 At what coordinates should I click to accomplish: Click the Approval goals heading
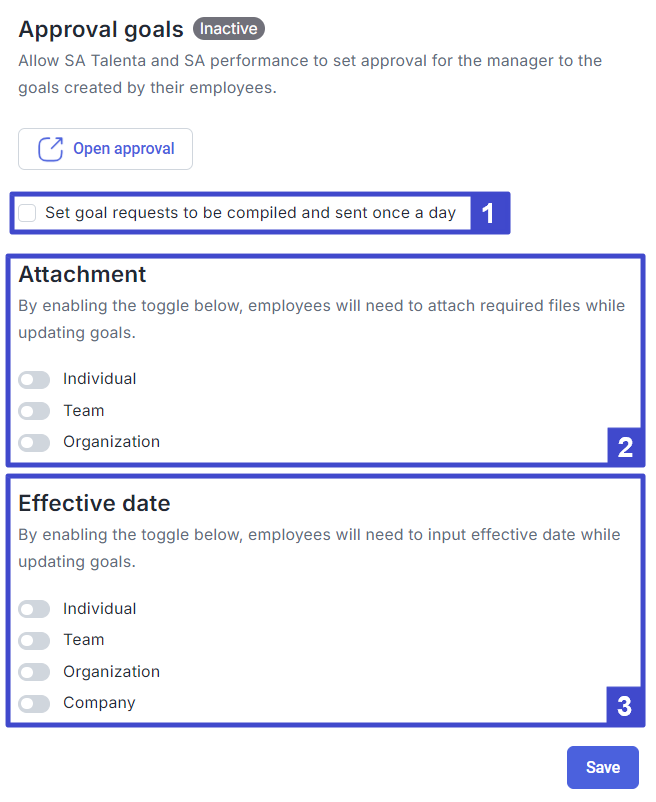(x=101, y=30)
